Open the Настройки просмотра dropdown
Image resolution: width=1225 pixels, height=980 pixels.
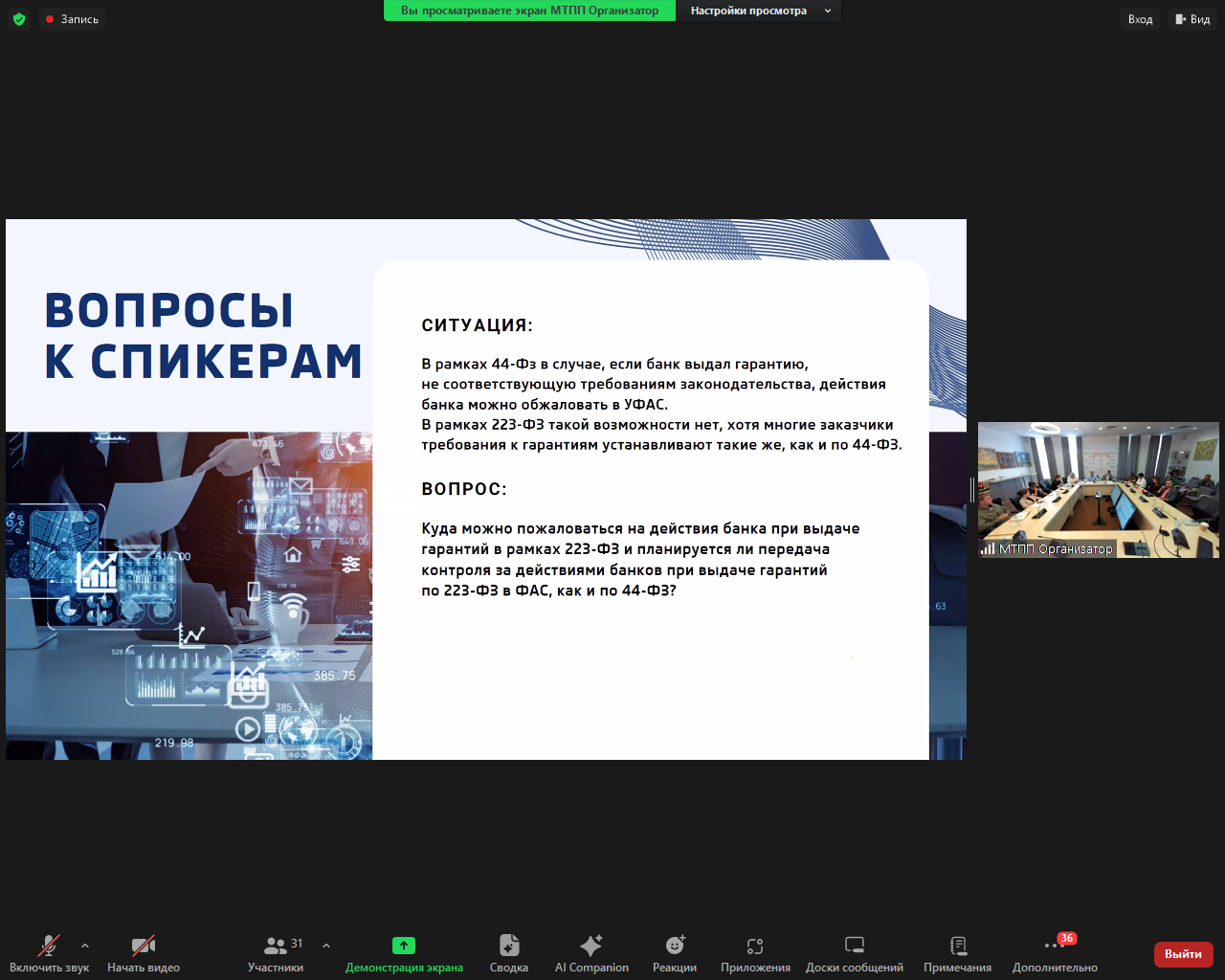(761, 11)
